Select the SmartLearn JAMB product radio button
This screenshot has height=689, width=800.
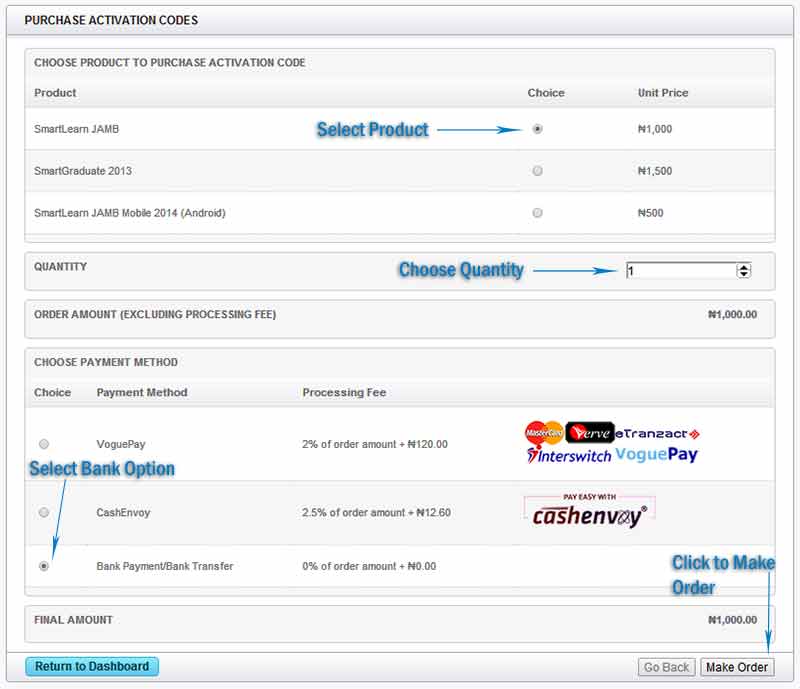(x=538, y=129)
